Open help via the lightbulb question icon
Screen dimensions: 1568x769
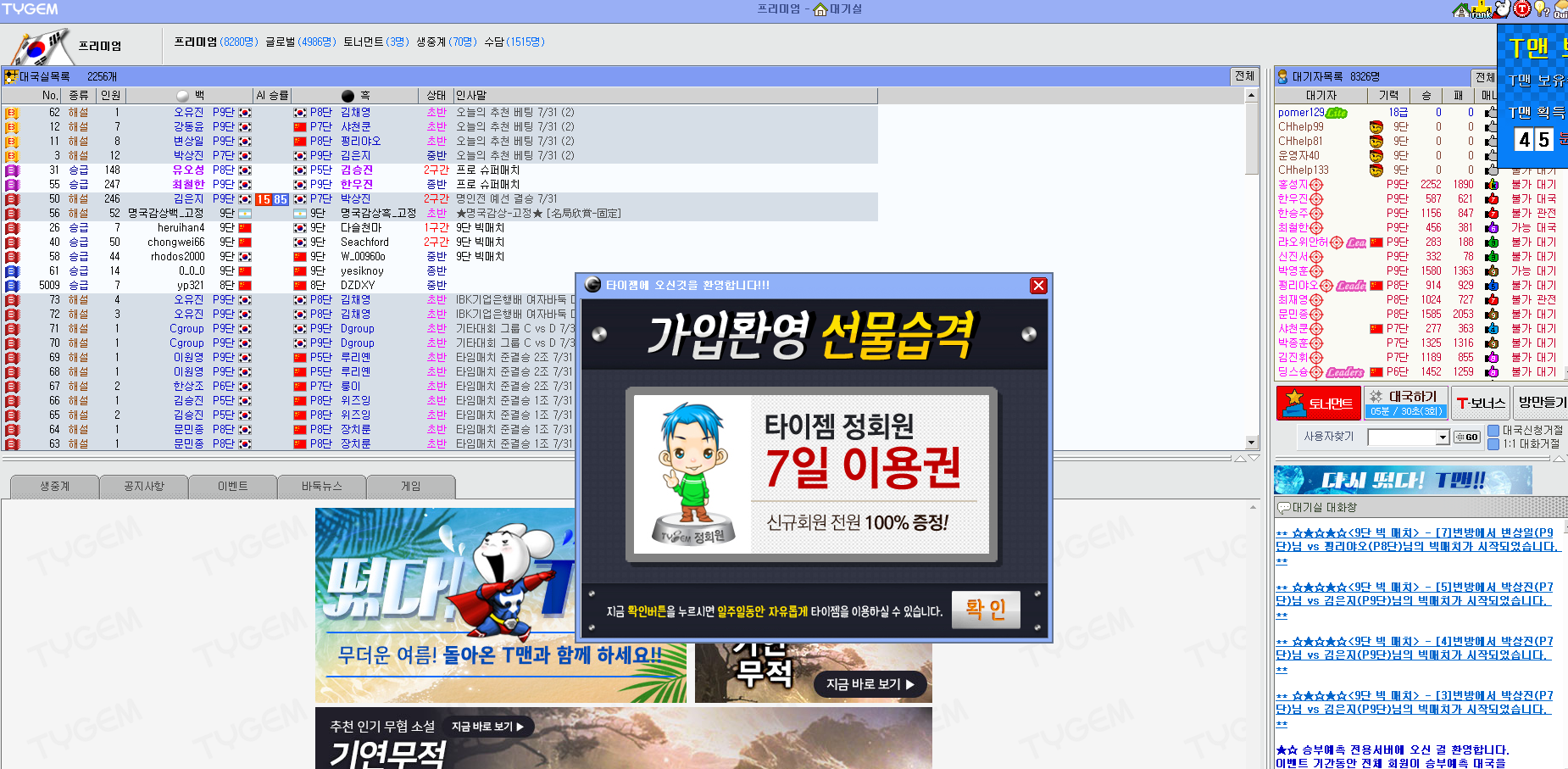pos(1541,9)
